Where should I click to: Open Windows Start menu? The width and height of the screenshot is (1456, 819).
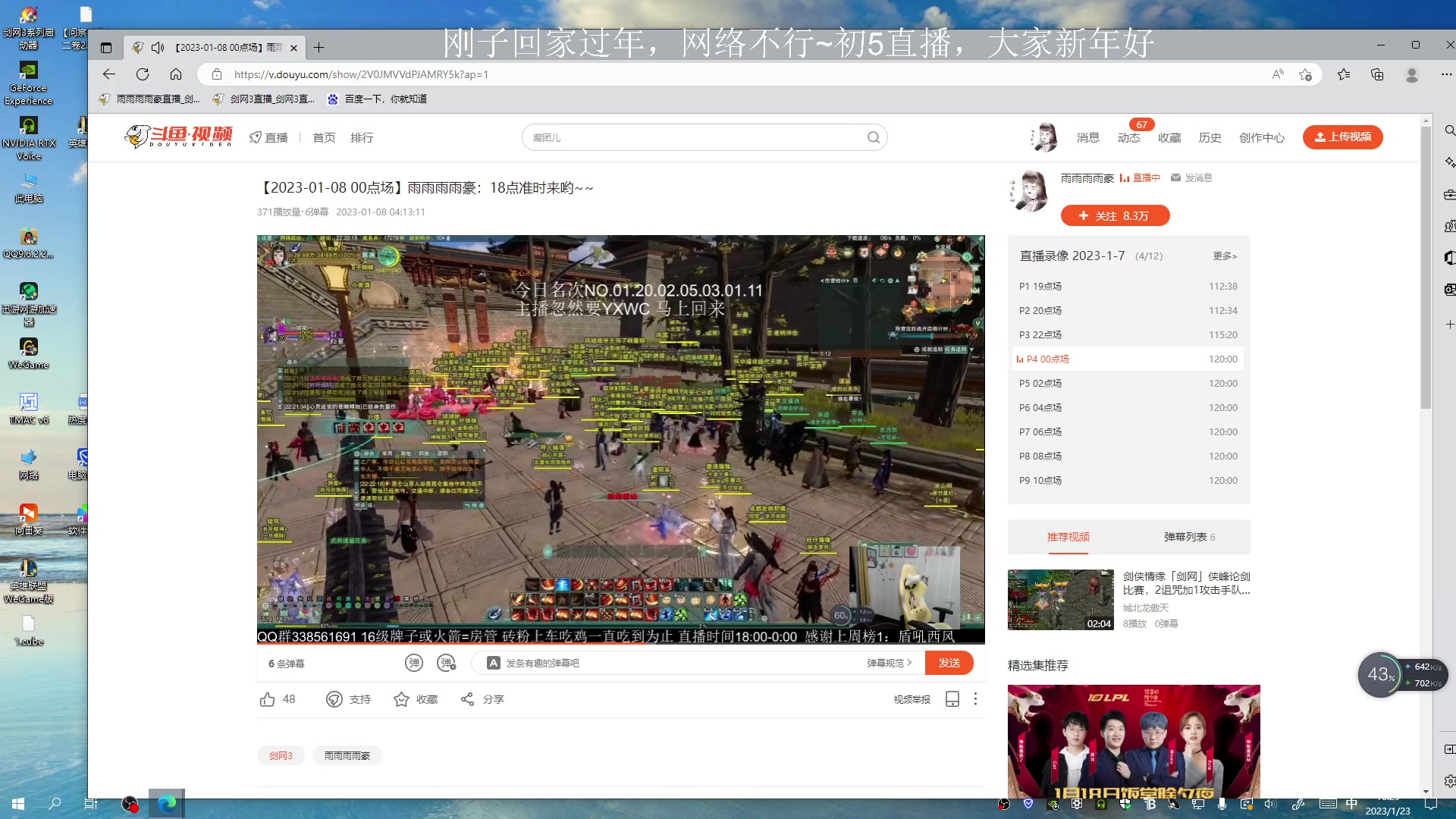point(18,804)
